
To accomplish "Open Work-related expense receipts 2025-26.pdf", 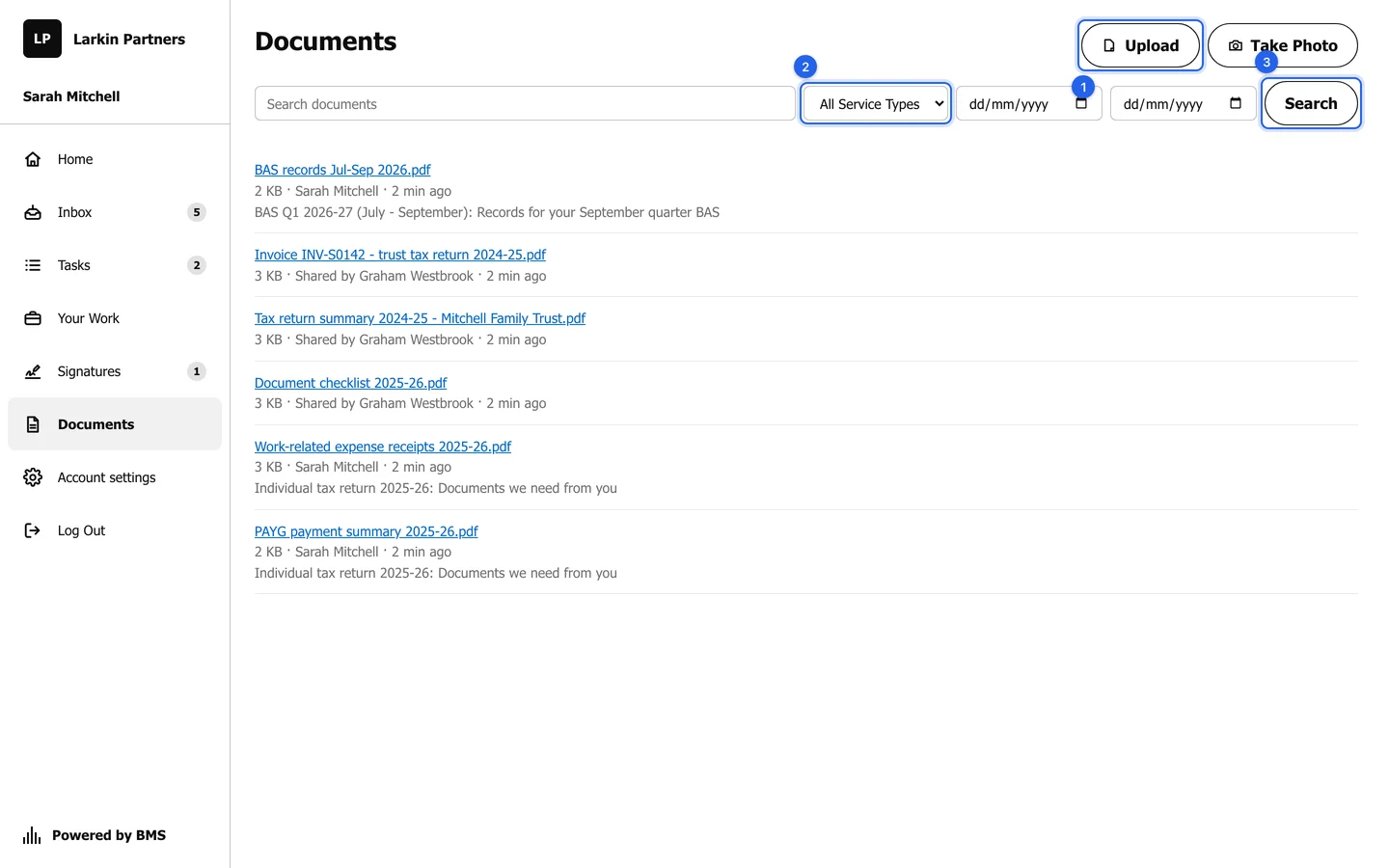I will (383, 447).
